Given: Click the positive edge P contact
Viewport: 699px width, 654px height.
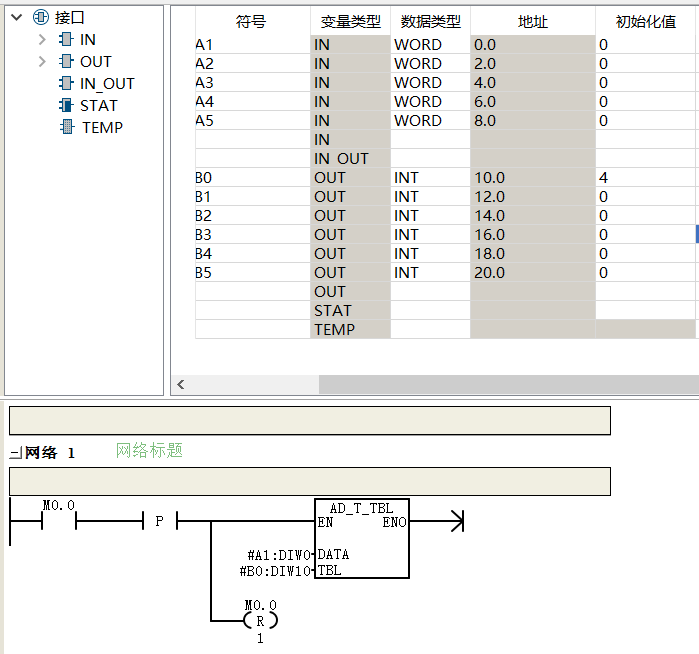Looking at the screenshot, I should pyautogui.click(x=160, y=521).
